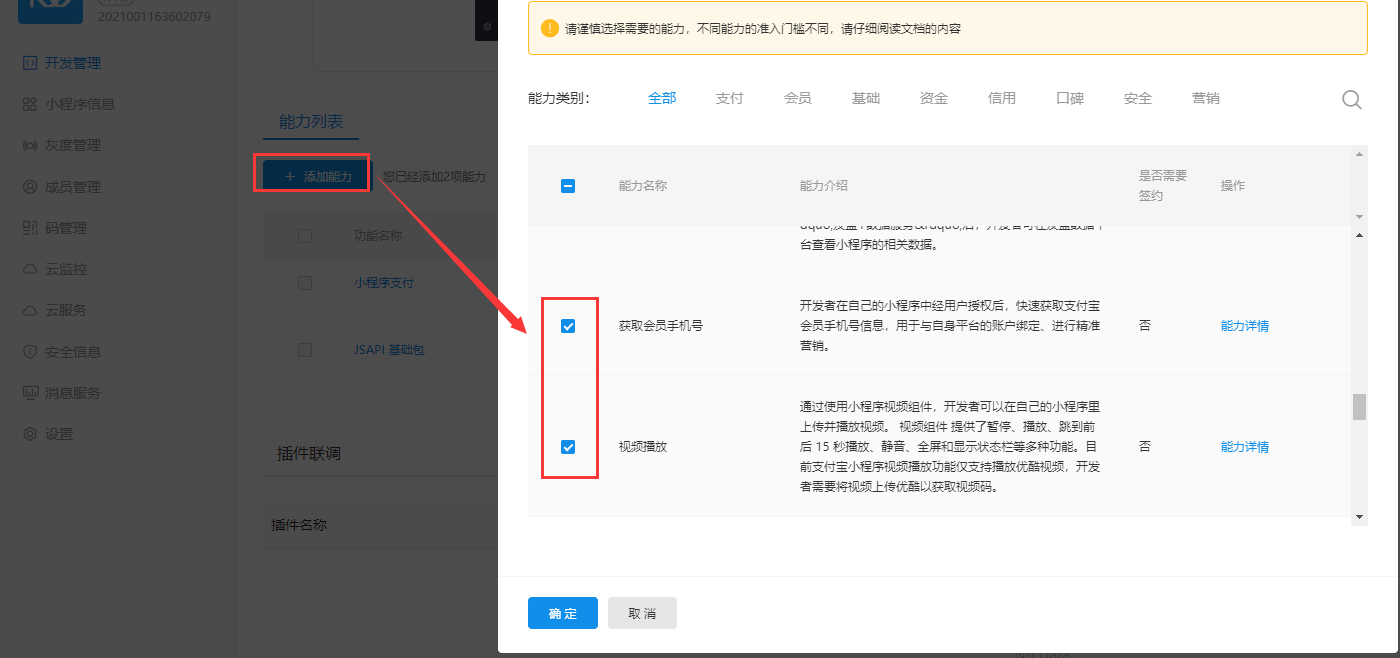
Task: Click the 确定 confirm button
Action: [x=562, y=613]
